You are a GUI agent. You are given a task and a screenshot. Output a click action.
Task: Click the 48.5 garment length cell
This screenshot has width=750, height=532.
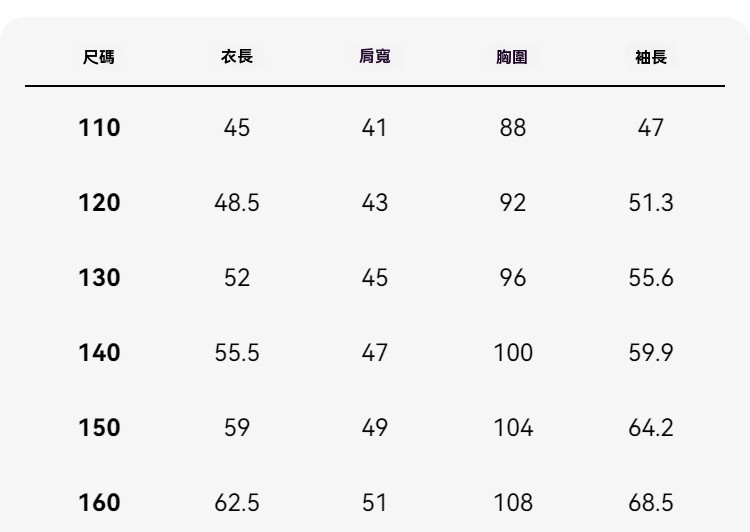237,203
